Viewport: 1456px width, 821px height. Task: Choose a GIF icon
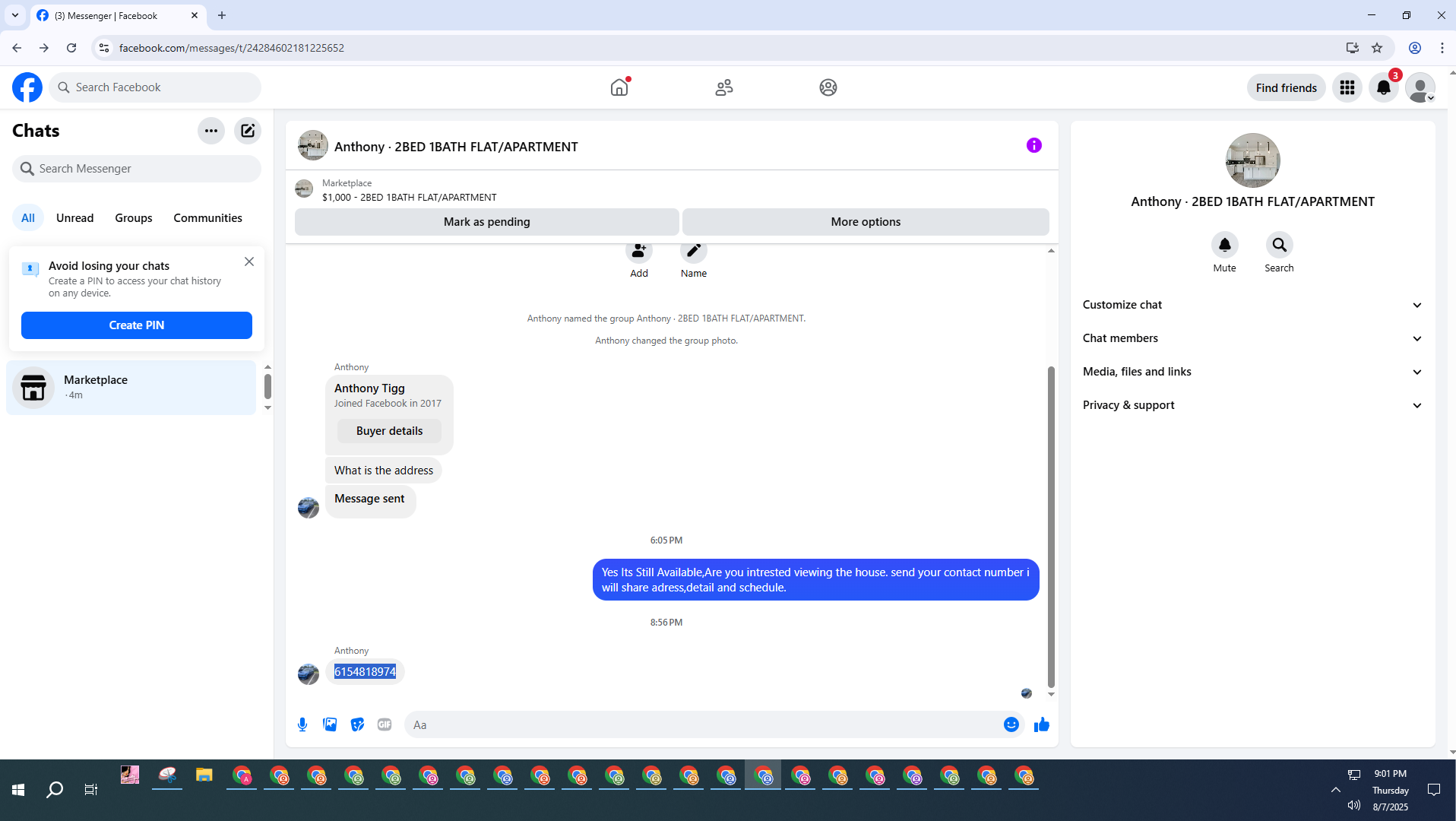(385, 724)
